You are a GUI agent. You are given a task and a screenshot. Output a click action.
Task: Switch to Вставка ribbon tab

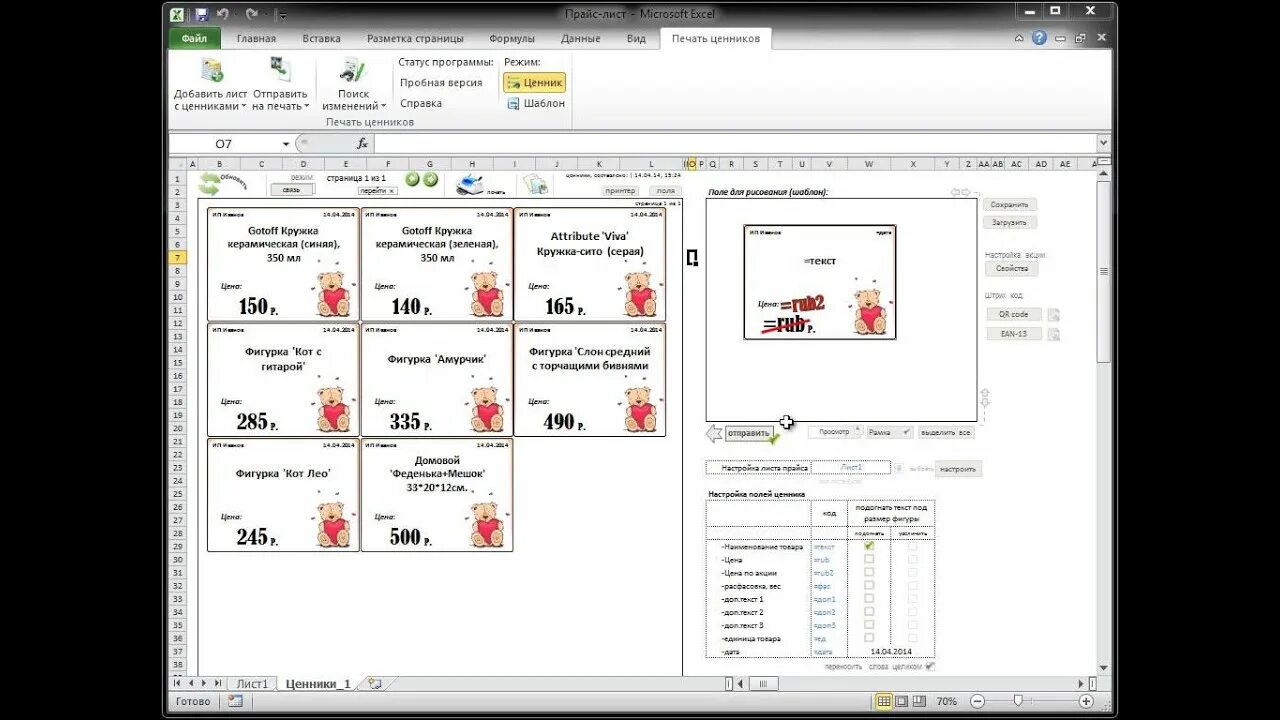(321, 38)
